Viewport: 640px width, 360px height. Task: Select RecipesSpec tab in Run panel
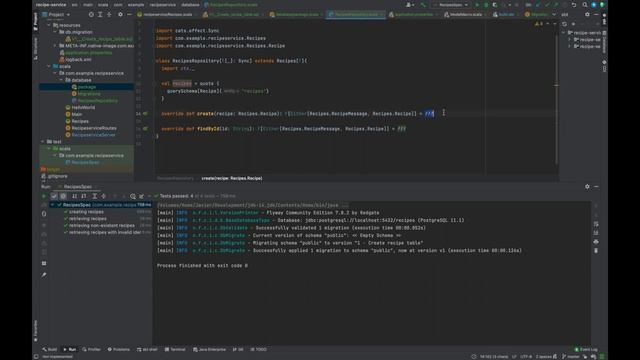coord(78,187)
